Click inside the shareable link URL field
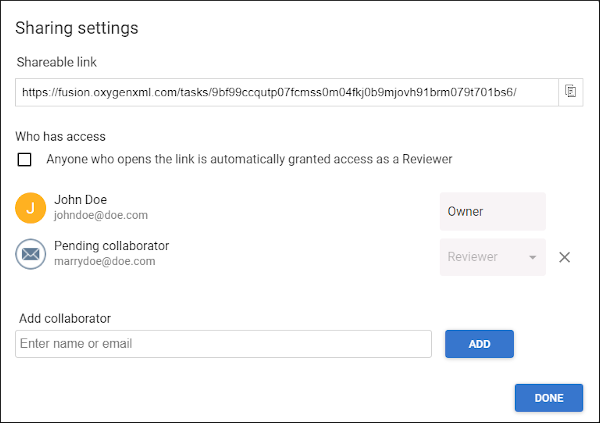The image size is (600, 423). tap(287, 92)
